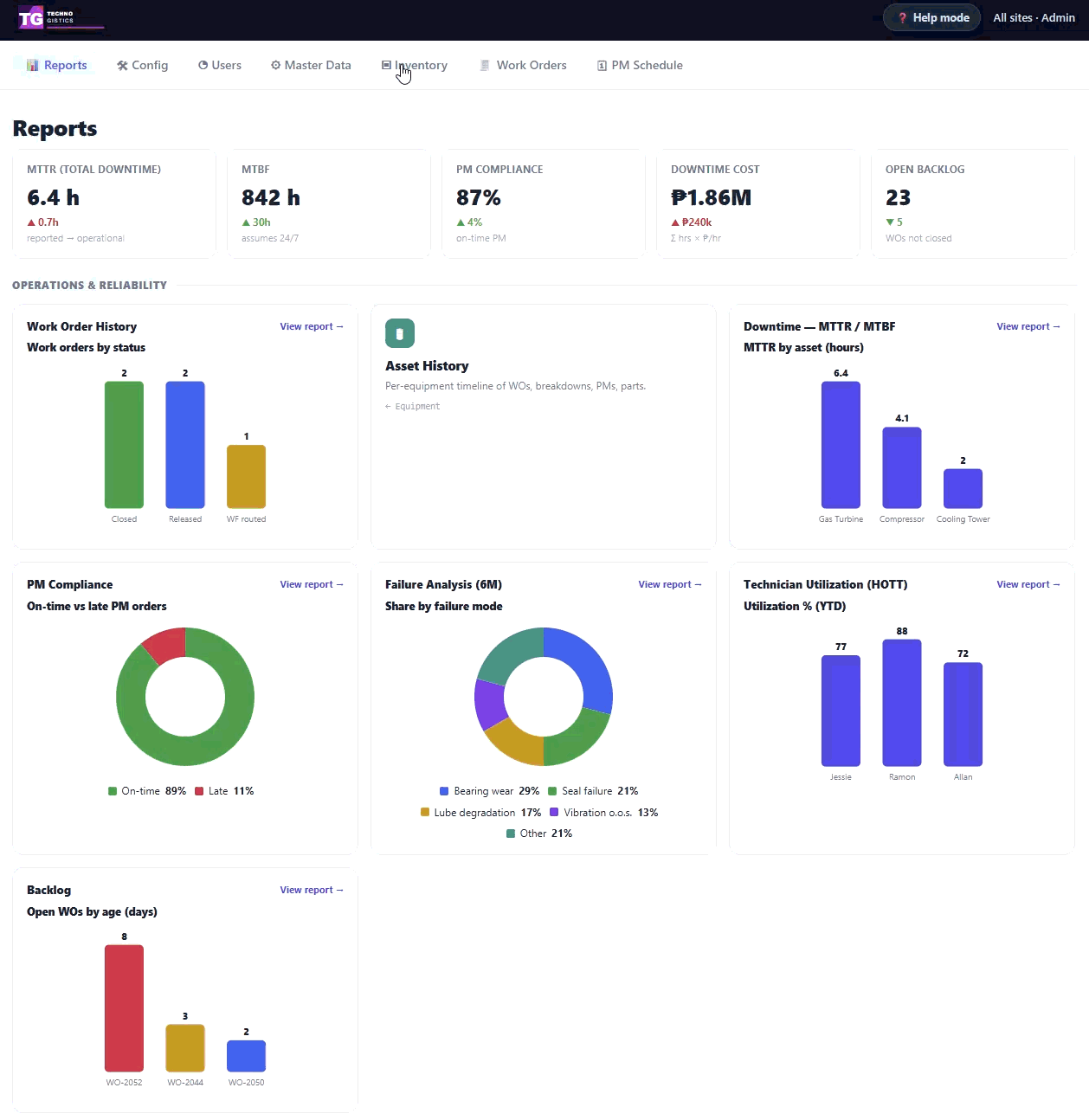Select the WO-2052 backlog bar
Screen dimensions: 1089x1120
124,1008
